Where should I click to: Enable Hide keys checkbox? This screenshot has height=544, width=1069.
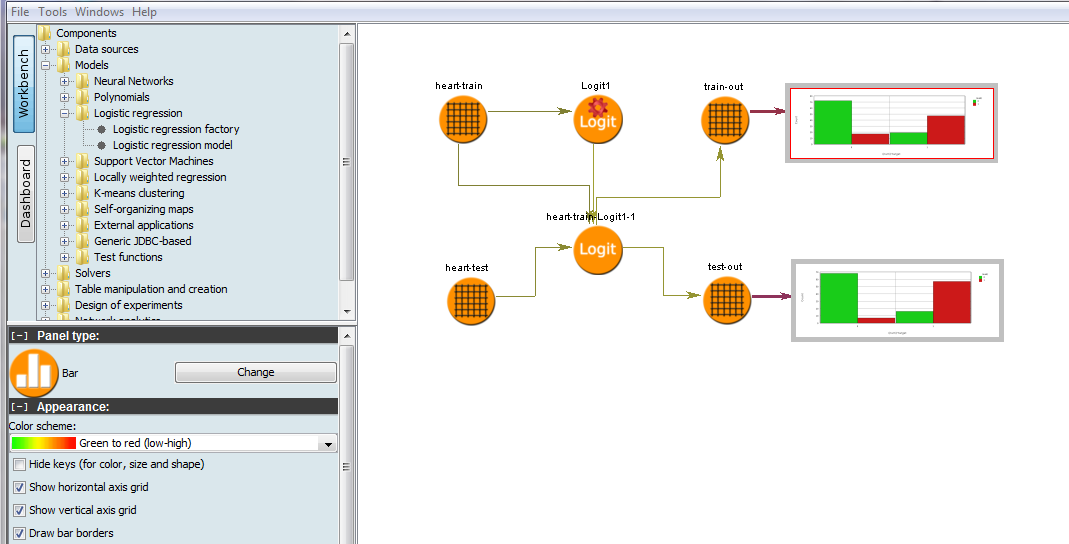(x=20, y=465)
